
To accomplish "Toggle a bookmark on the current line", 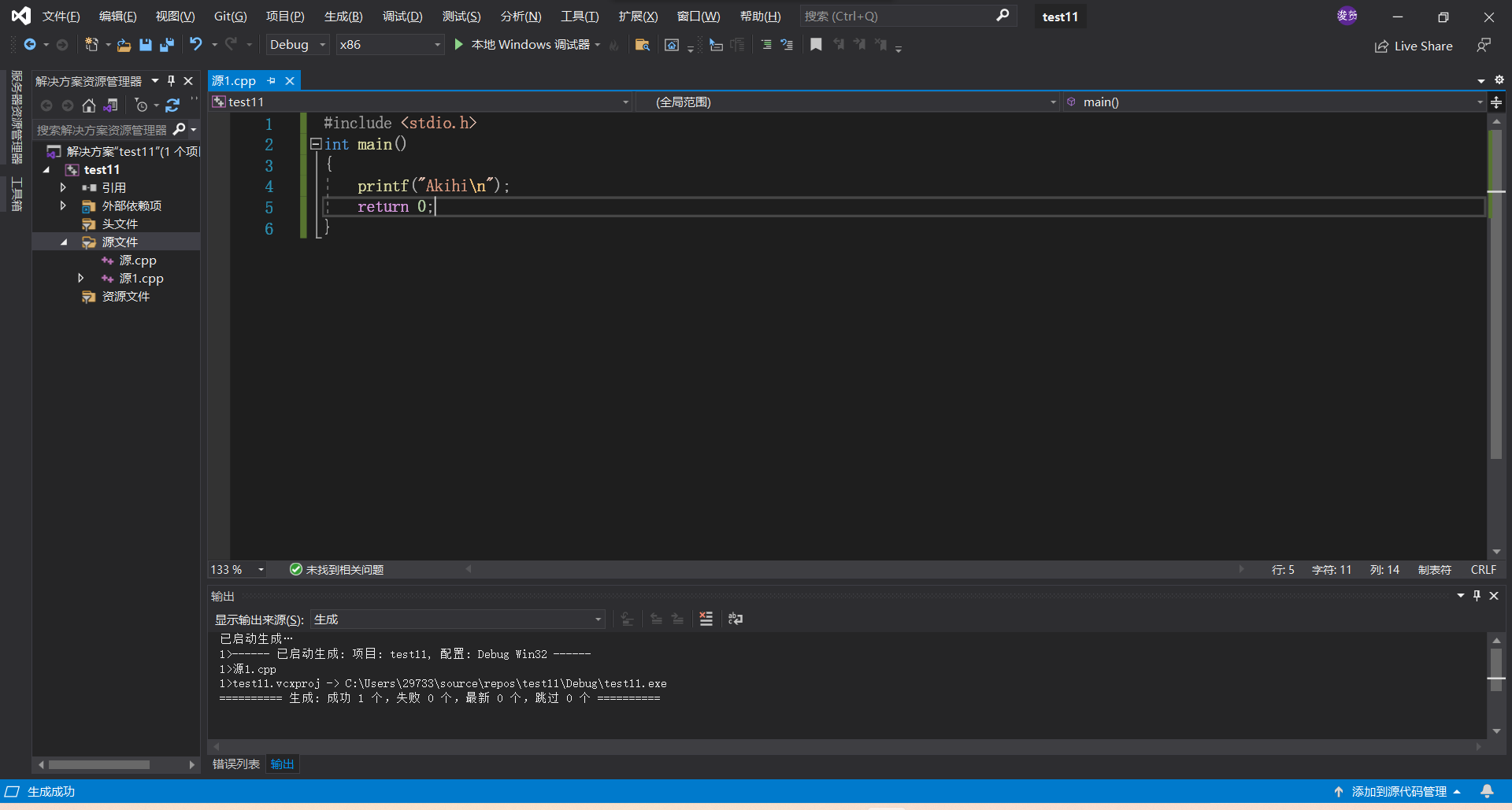I will (x=816, y=45).
